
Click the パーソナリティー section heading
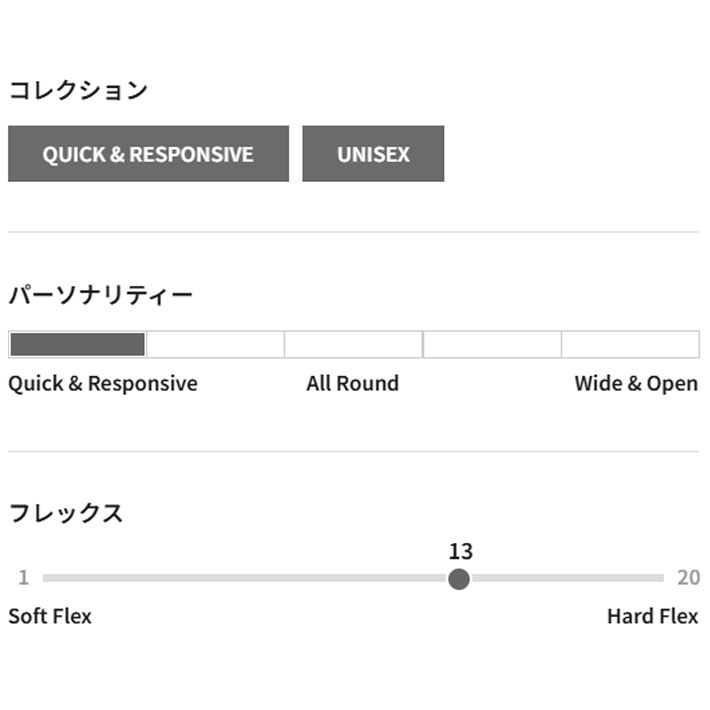click(101, 295)
